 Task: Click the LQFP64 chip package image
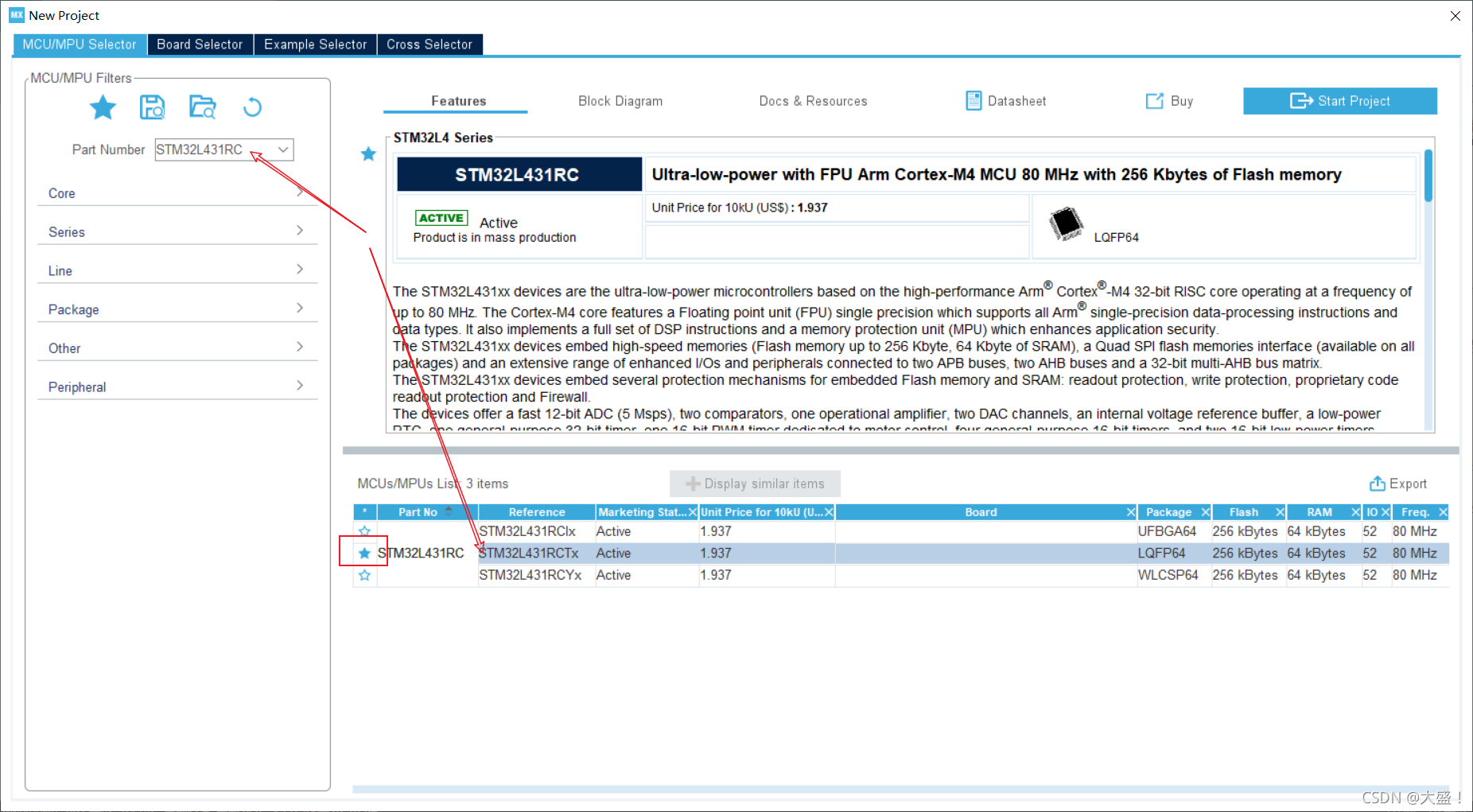tap(1066, 223)
